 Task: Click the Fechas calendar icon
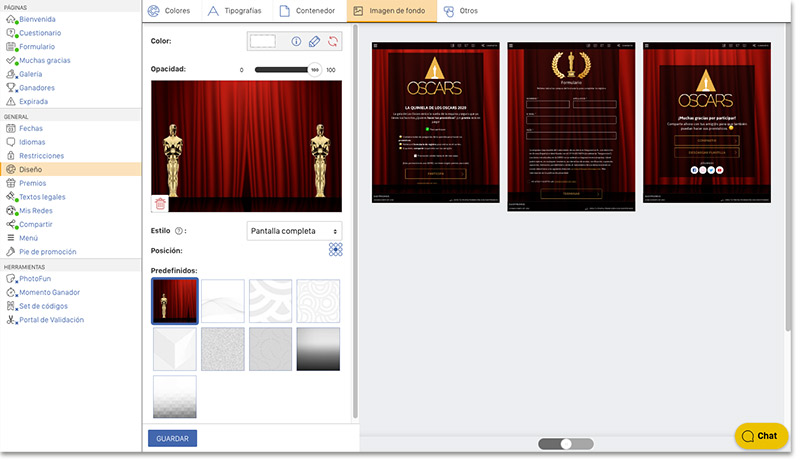click(x=11, y=129)
